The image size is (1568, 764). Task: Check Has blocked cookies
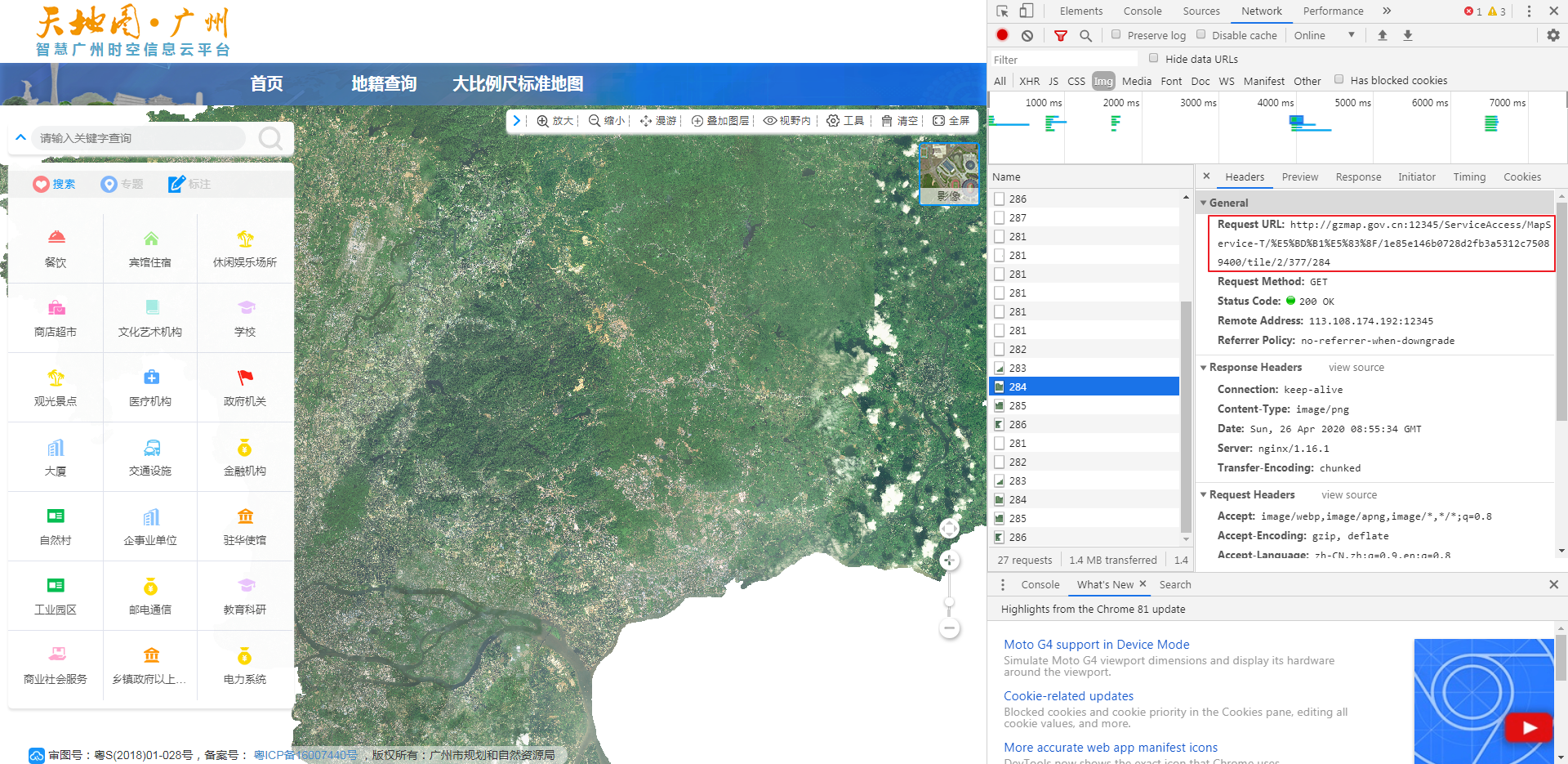(x=1339, y=79)
